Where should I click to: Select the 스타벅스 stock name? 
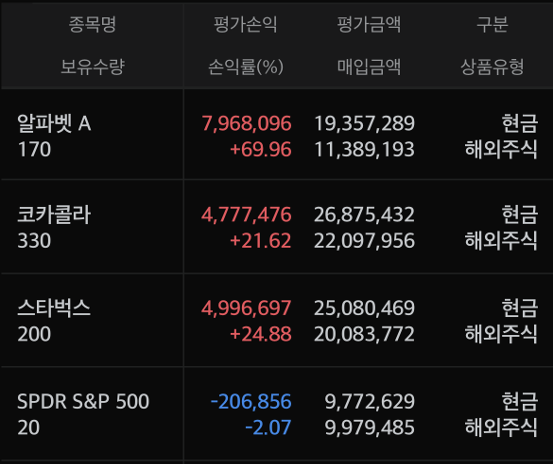[54, 308]
